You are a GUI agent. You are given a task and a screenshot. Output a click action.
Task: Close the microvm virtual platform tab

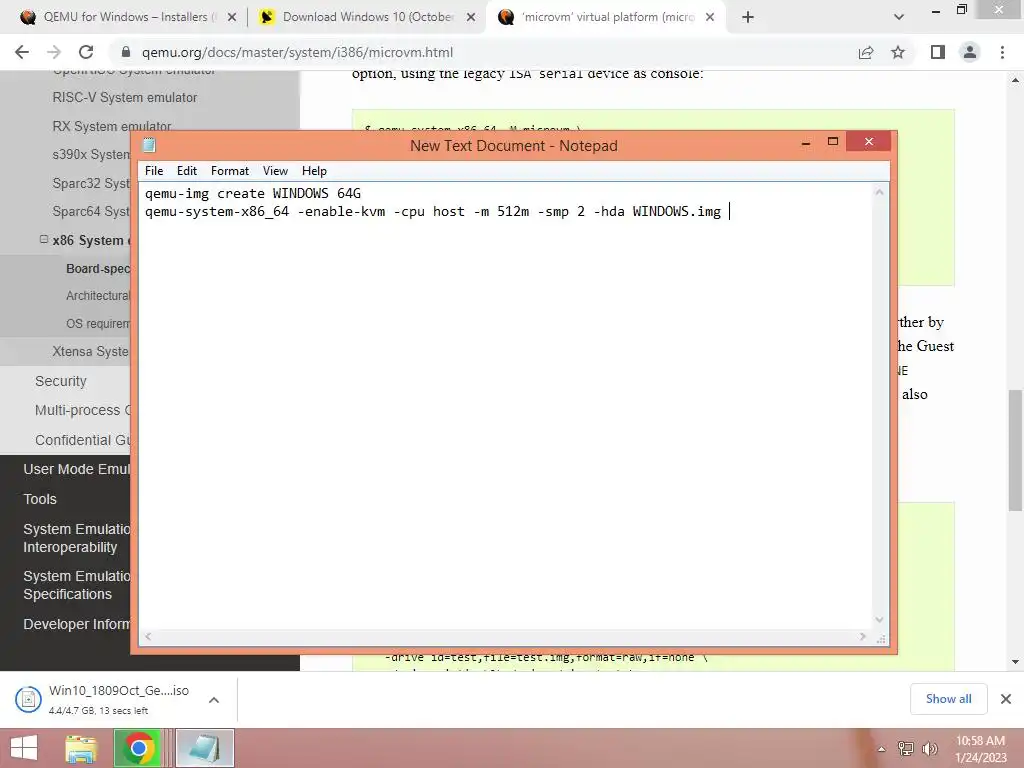tap(710, 17)
